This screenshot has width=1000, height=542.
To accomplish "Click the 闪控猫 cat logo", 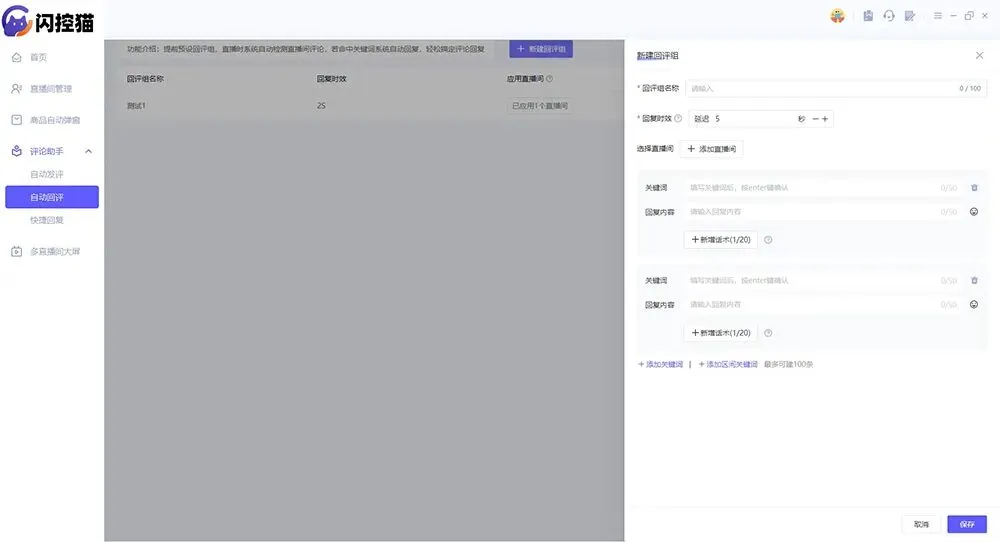I will [48, 21].
